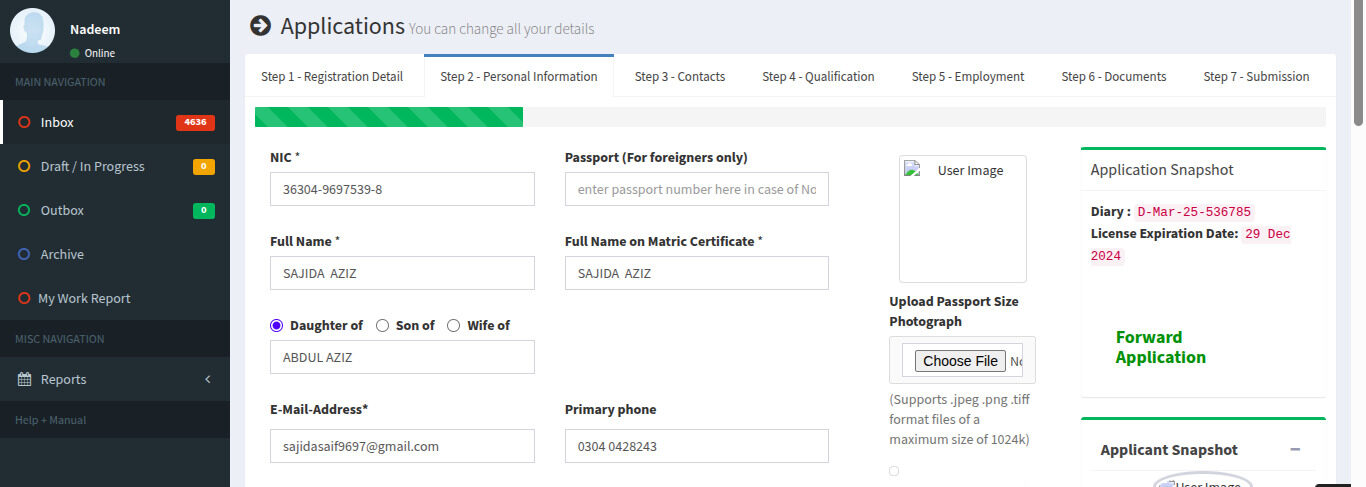Switch to Step 5 - Employment tab
1366x487 pixels.
(968, 76)
